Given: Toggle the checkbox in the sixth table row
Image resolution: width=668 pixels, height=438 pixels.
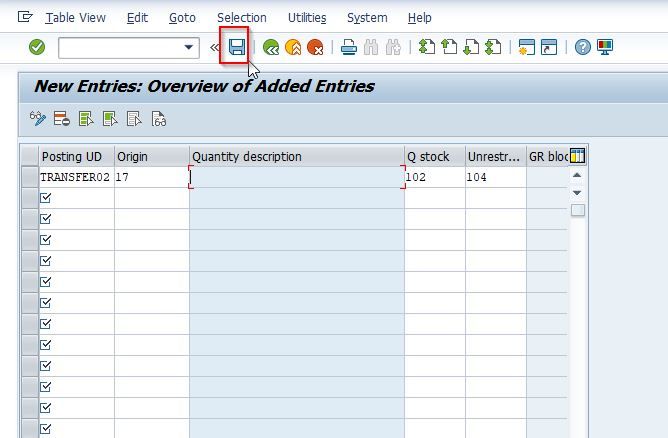Looking at the screenshot, I should point(46,282).
